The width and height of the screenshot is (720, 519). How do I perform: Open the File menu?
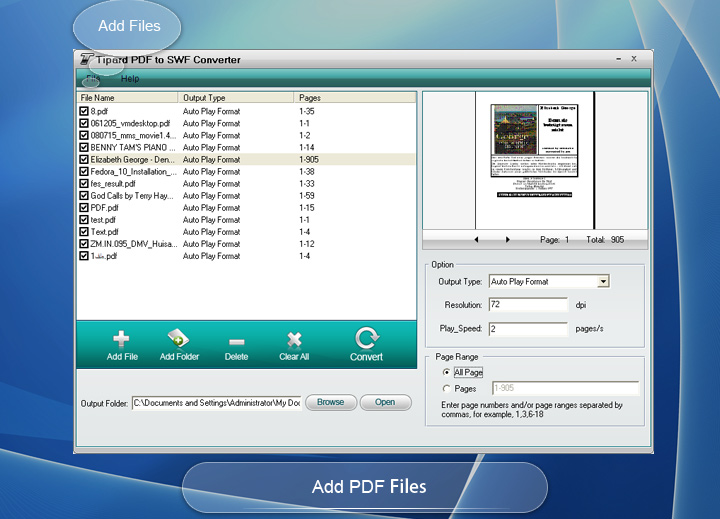click(x=93, y=79)
